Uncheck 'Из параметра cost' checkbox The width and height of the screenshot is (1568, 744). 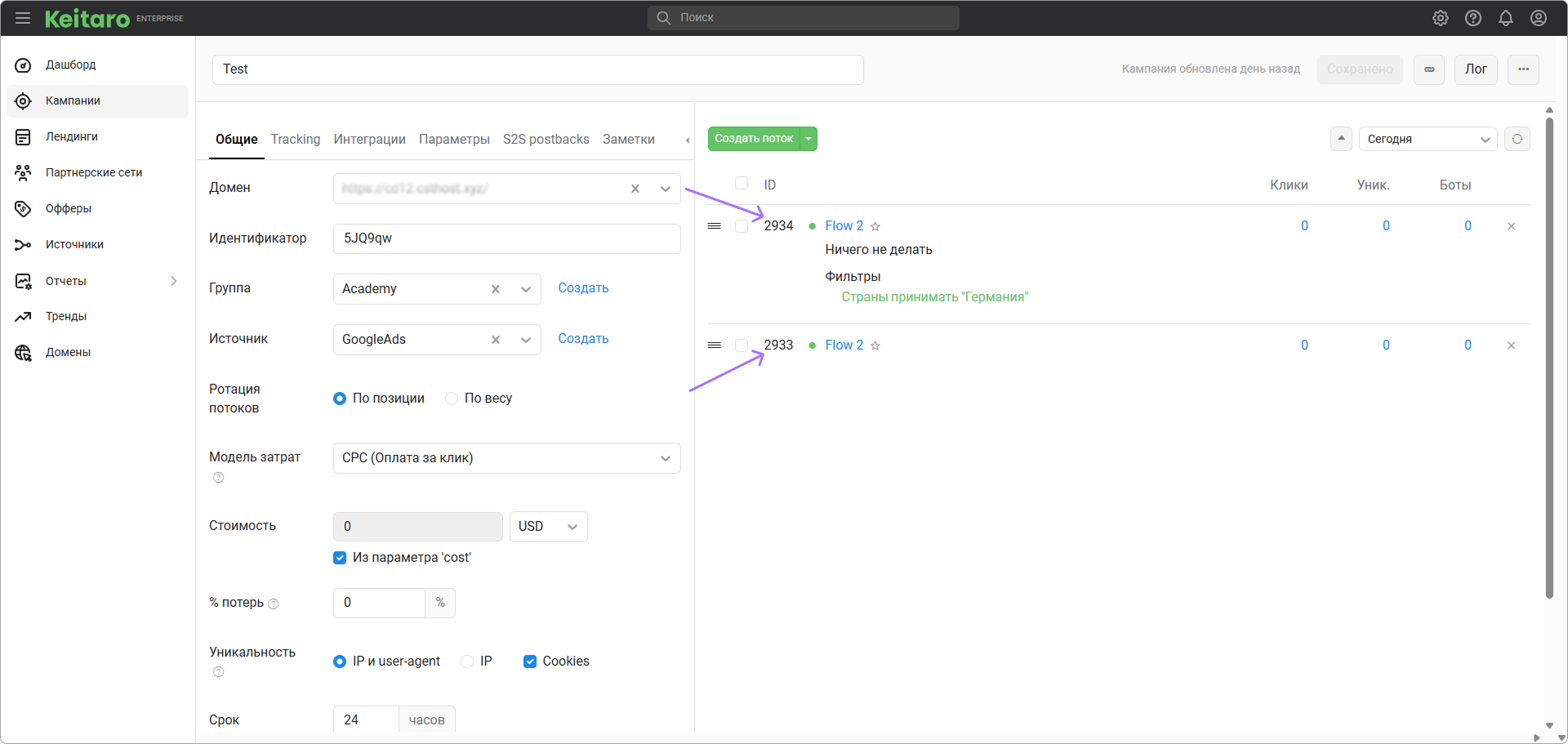340,558
